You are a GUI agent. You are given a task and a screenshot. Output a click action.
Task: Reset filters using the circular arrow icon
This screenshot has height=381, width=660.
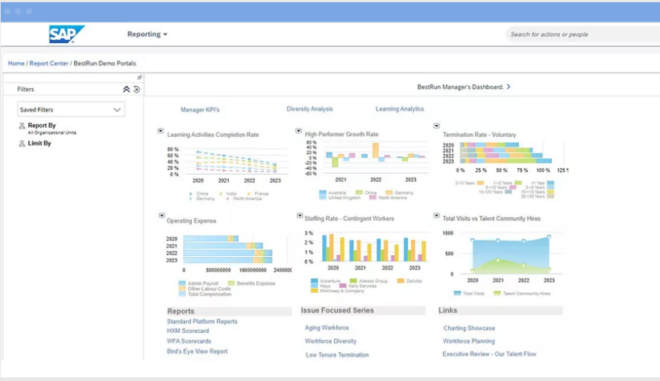(137, 89)
